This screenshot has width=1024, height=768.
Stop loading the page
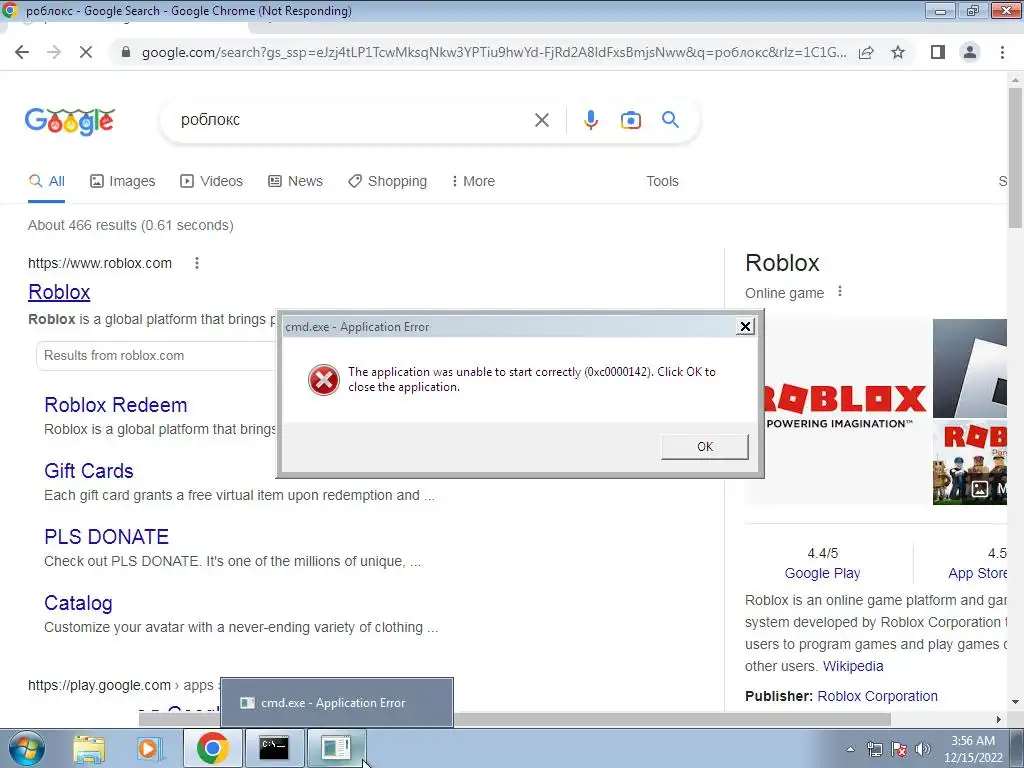point(86,52)
